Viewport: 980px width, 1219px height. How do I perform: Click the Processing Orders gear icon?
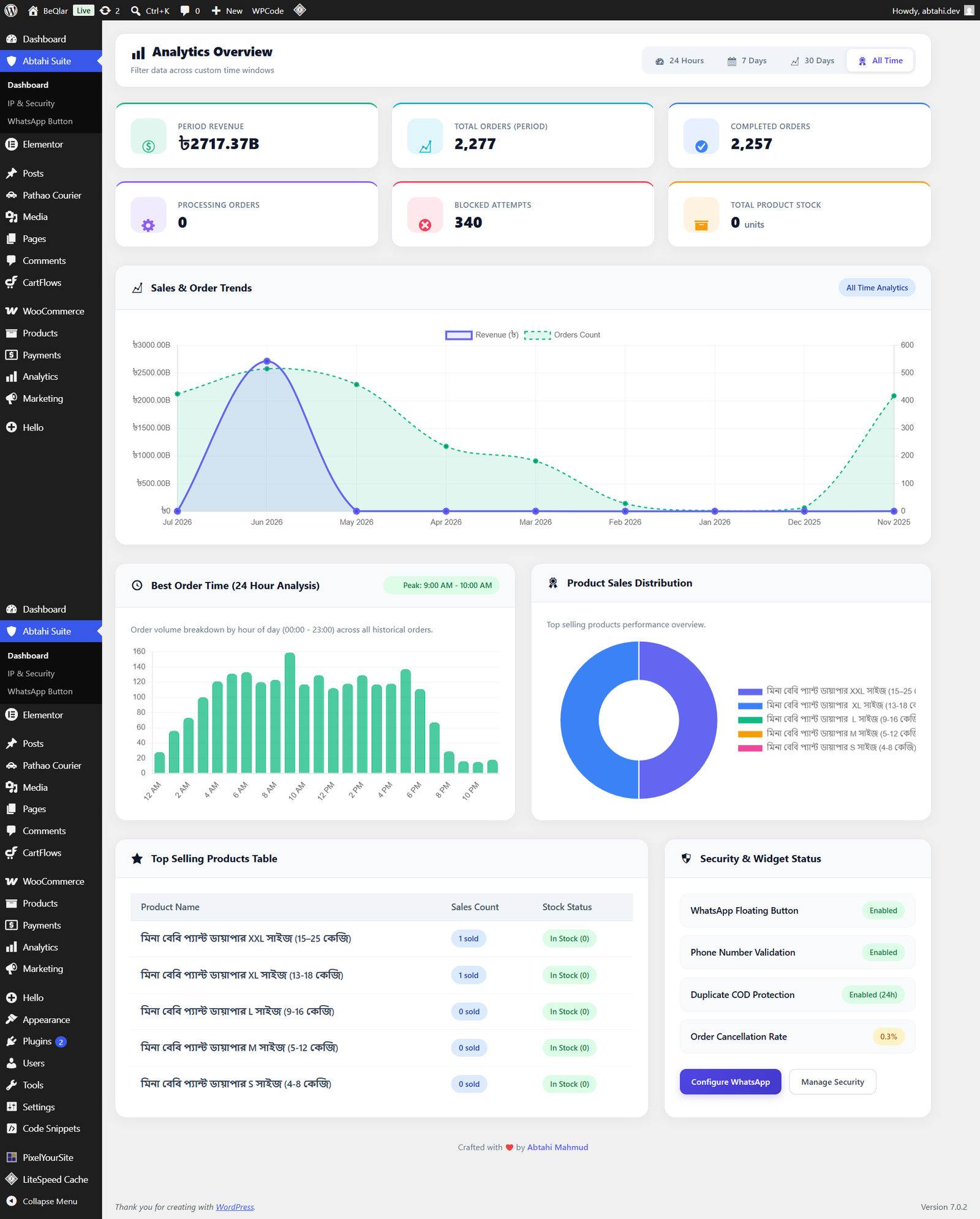149,225
